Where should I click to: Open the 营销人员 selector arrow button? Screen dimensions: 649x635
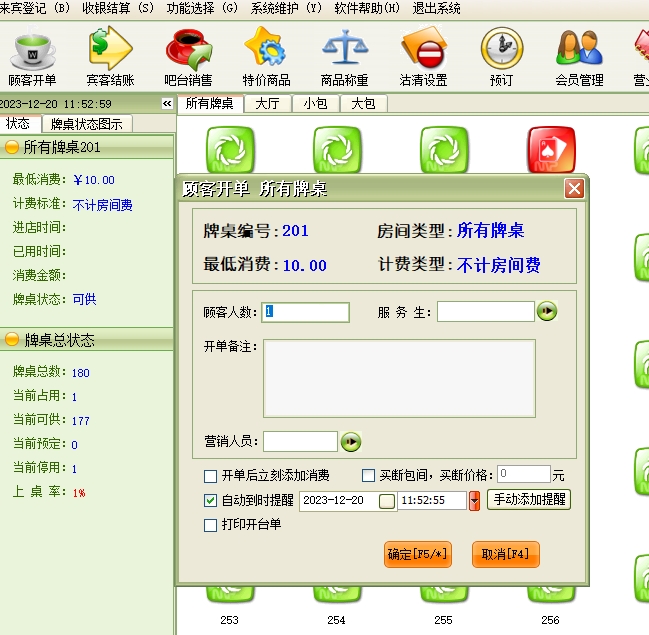pos(350,442)
